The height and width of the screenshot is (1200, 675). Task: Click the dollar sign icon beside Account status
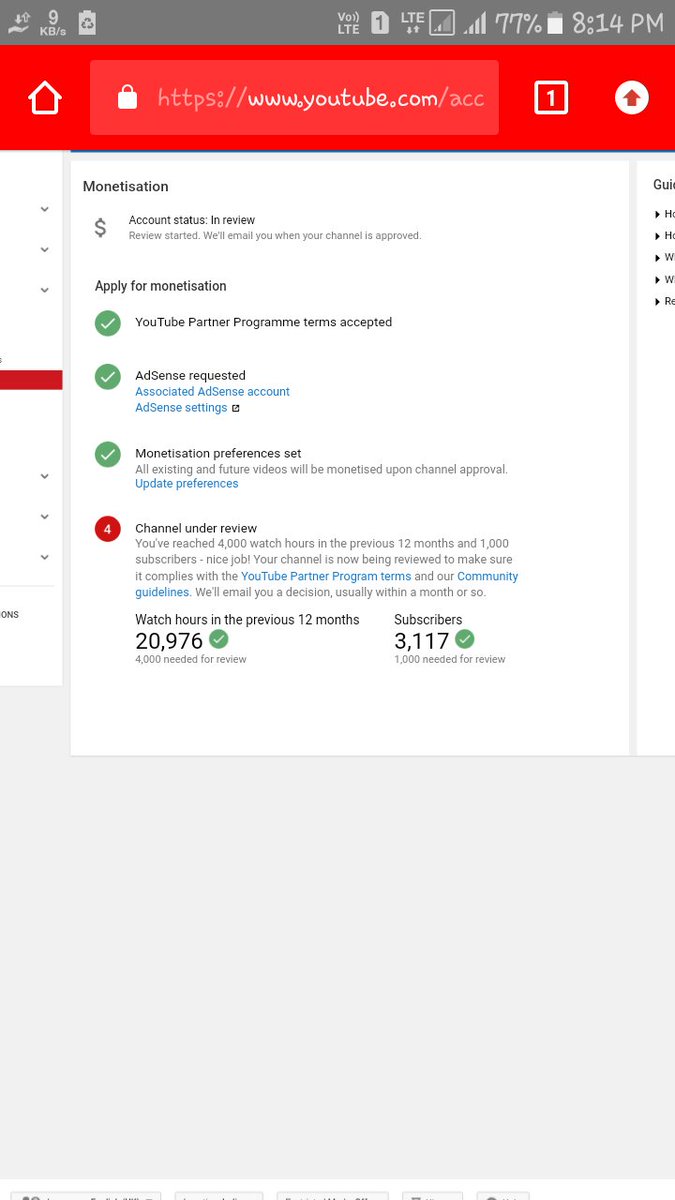pyautogui.click(x=100, y=228)
